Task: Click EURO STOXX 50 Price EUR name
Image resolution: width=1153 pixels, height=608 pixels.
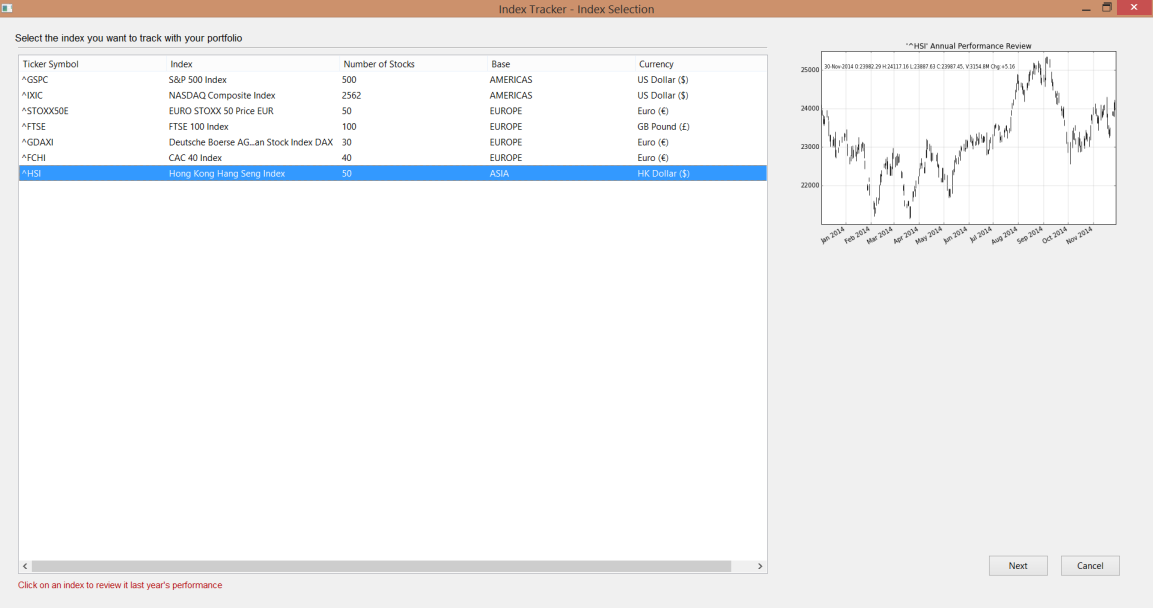Action: point(221,111)
